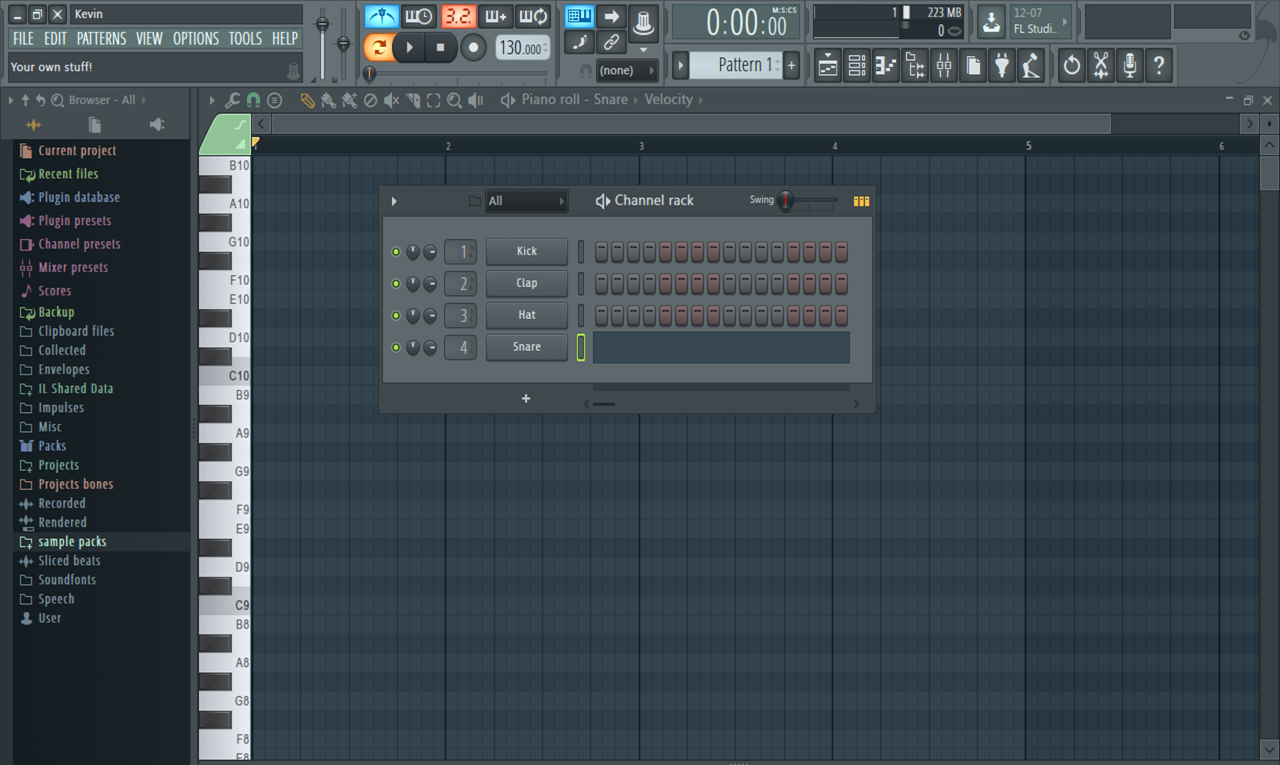Open the Velocity target control selector

pyautogui.click(x=669, y=100)
